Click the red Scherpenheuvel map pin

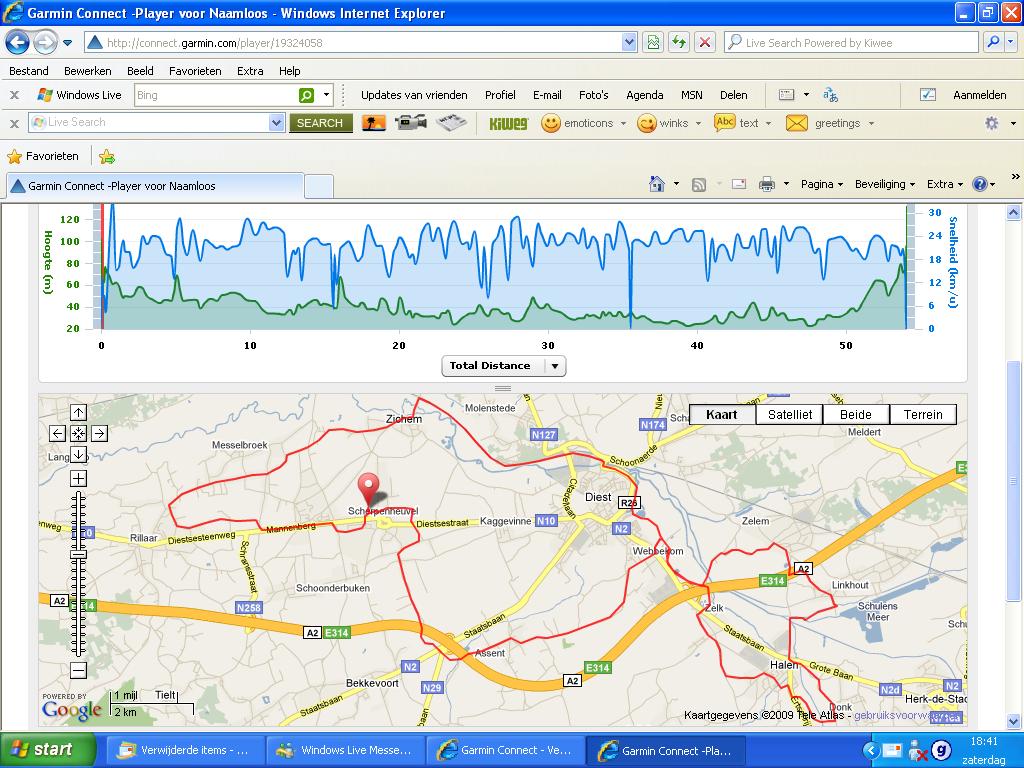pyautogui.click(x=369, y=490)
